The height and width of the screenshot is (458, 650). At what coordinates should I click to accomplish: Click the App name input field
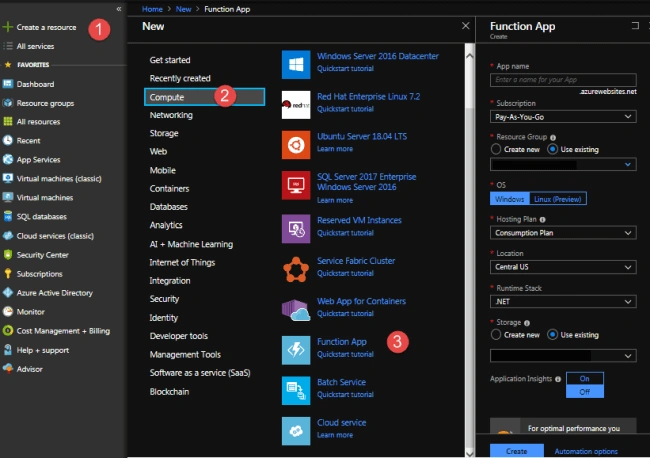click(563, 80)
